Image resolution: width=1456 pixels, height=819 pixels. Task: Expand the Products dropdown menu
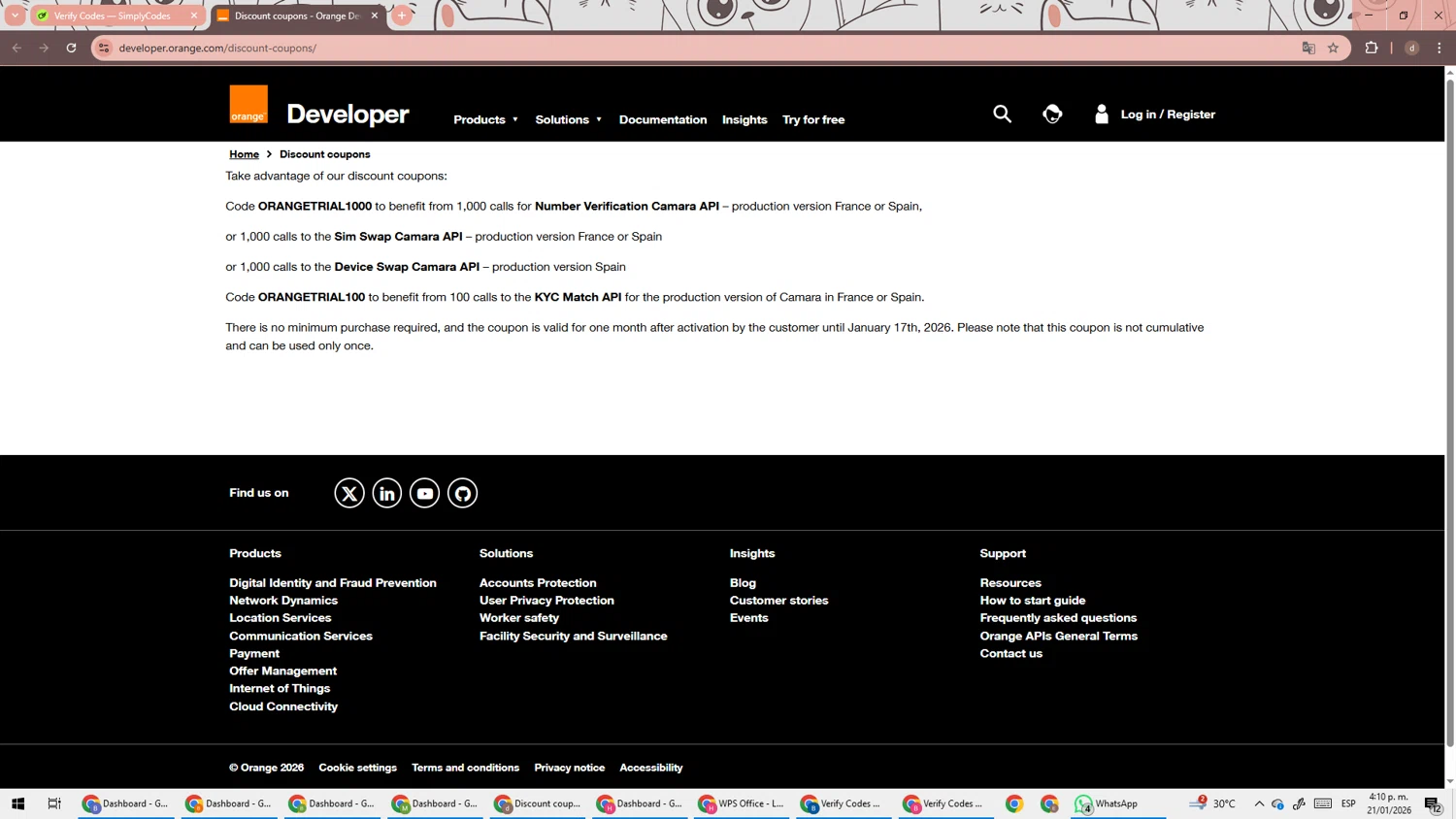pos(486,119)
